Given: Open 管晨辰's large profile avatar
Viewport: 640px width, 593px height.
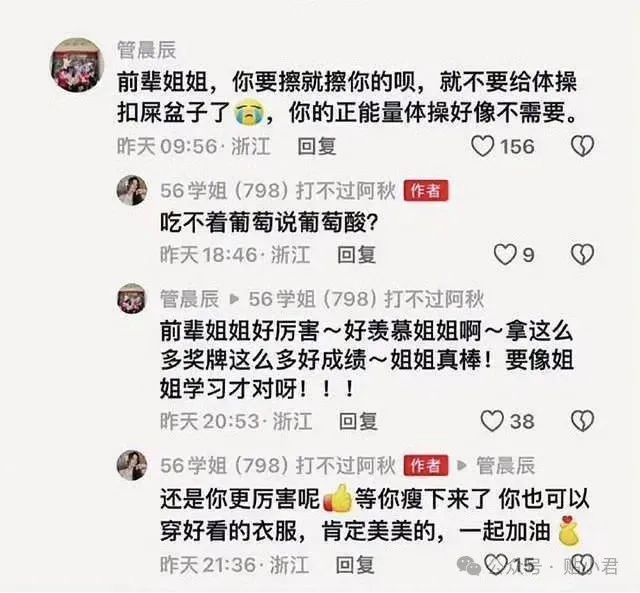Looking at the screenshot, I should (77, 65).
